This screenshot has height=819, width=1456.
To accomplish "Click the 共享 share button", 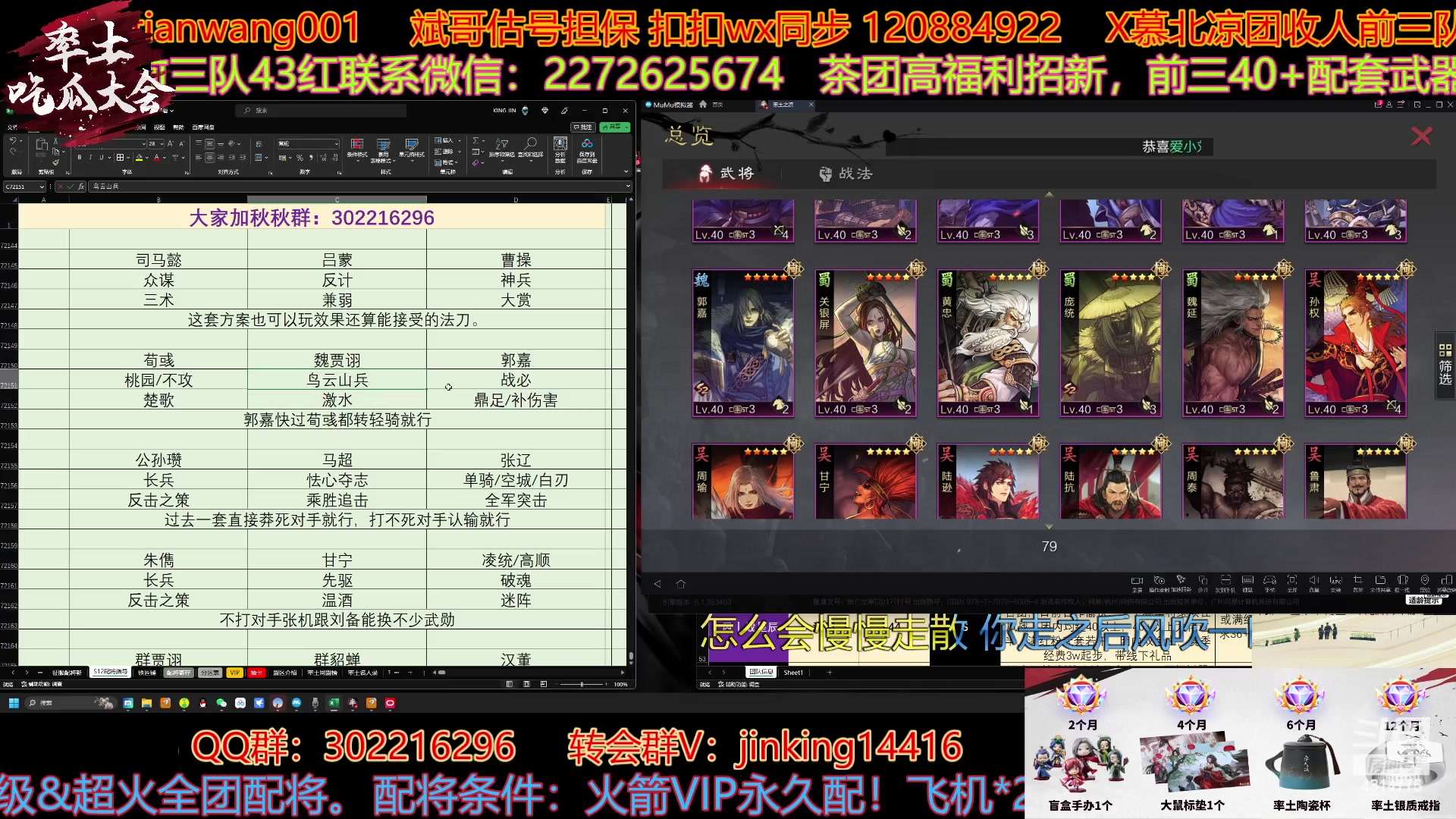I will click(614, 127).
